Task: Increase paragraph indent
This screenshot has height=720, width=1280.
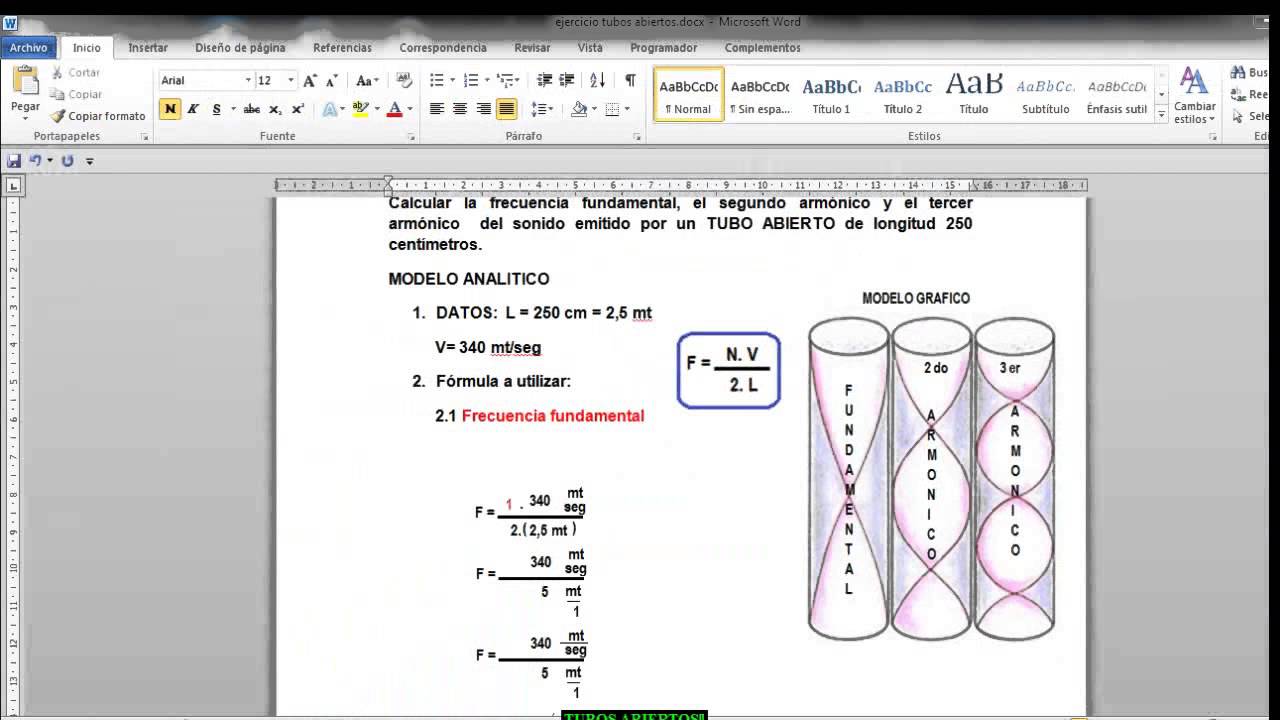Action: (567, 80)
